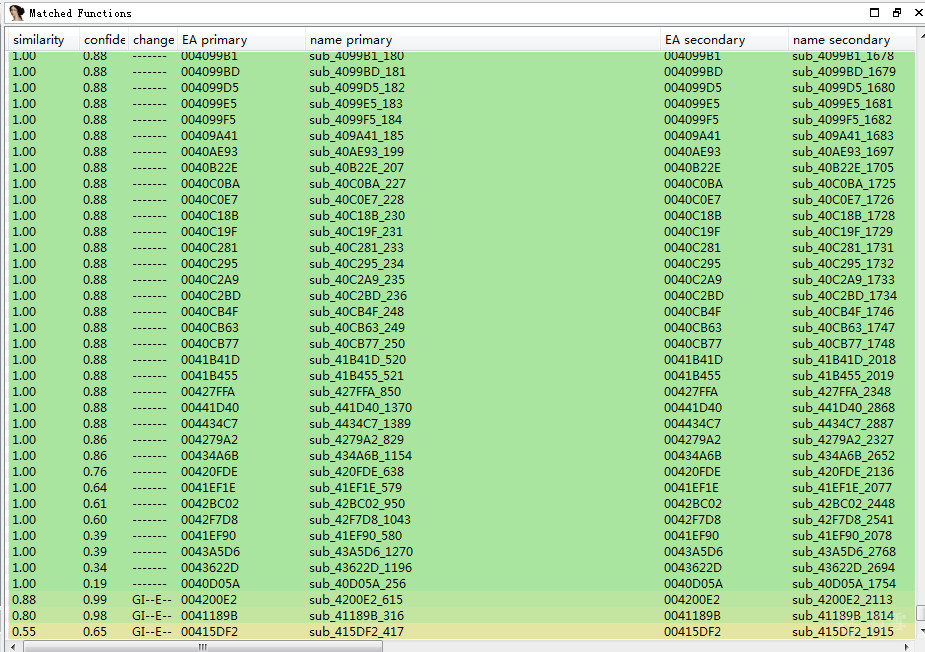The width and height of the screenshot is (925, 652).
Task: Select row sub_4099F5_184
Action: tap(461, 120)
